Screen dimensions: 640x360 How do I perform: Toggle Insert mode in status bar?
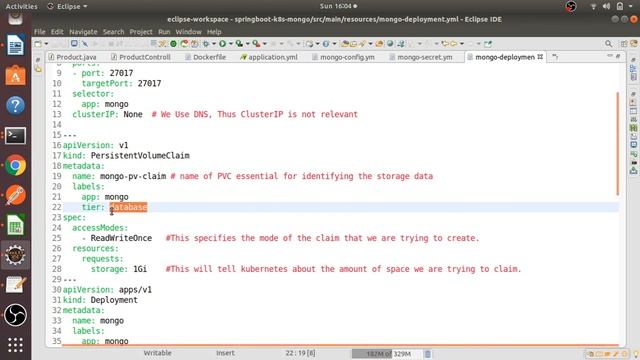(x=225, y=353)
